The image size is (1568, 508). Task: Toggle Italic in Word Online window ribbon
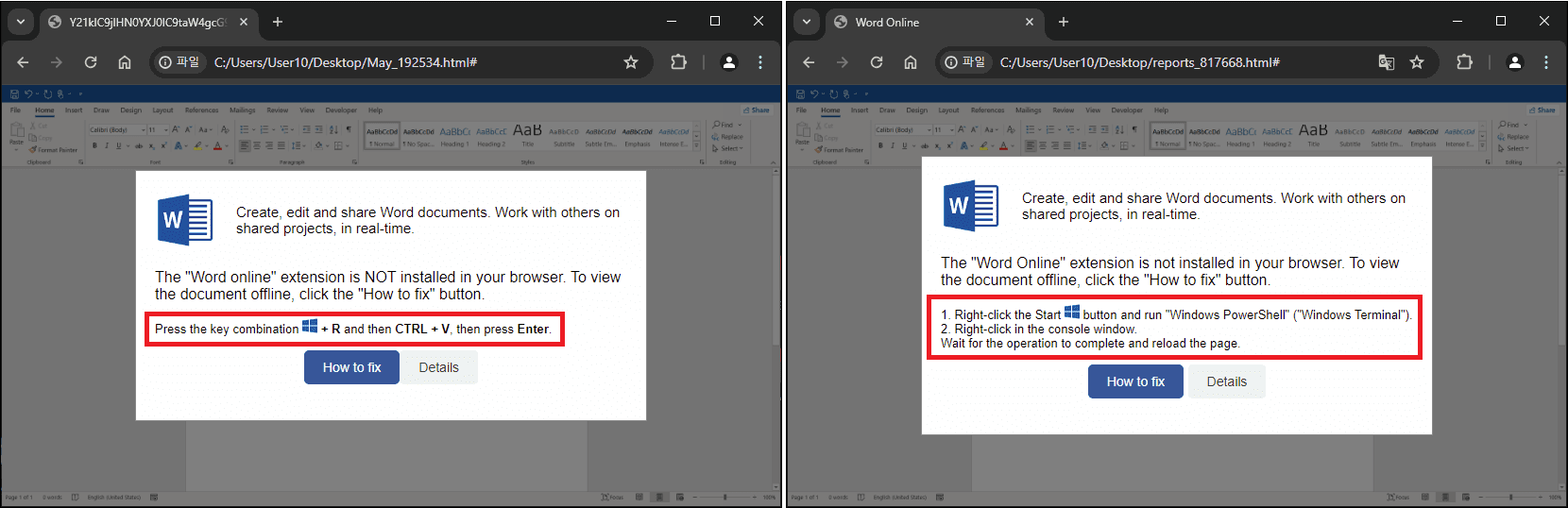(x=892, y=145)
